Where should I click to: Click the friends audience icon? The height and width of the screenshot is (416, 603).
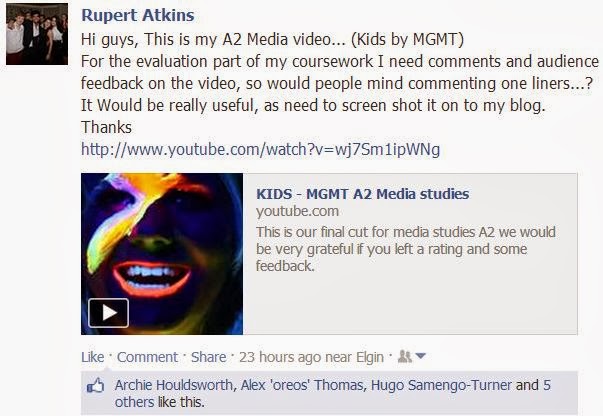[404, 356]
